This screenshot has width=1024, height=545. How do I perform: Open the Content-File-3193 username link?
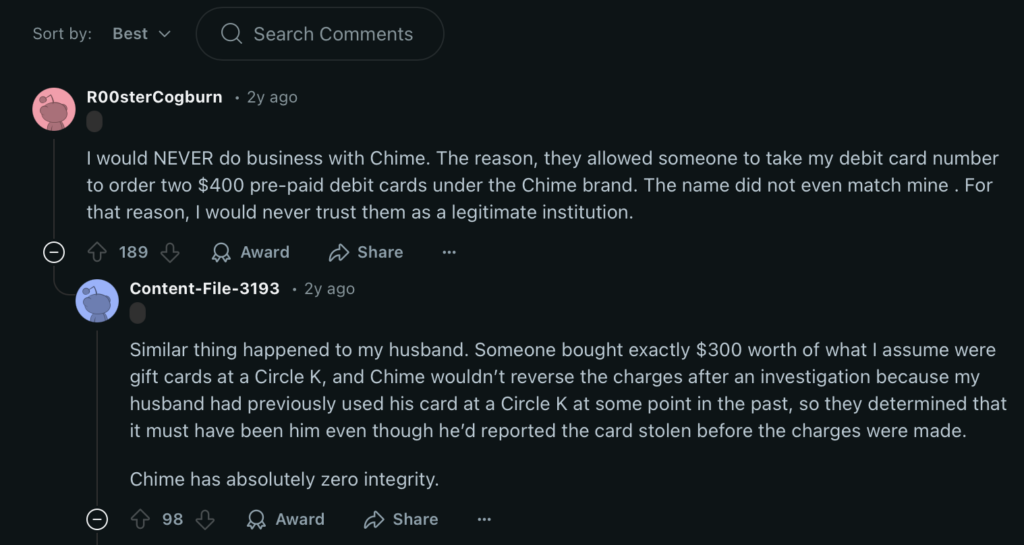pos(204,288)
